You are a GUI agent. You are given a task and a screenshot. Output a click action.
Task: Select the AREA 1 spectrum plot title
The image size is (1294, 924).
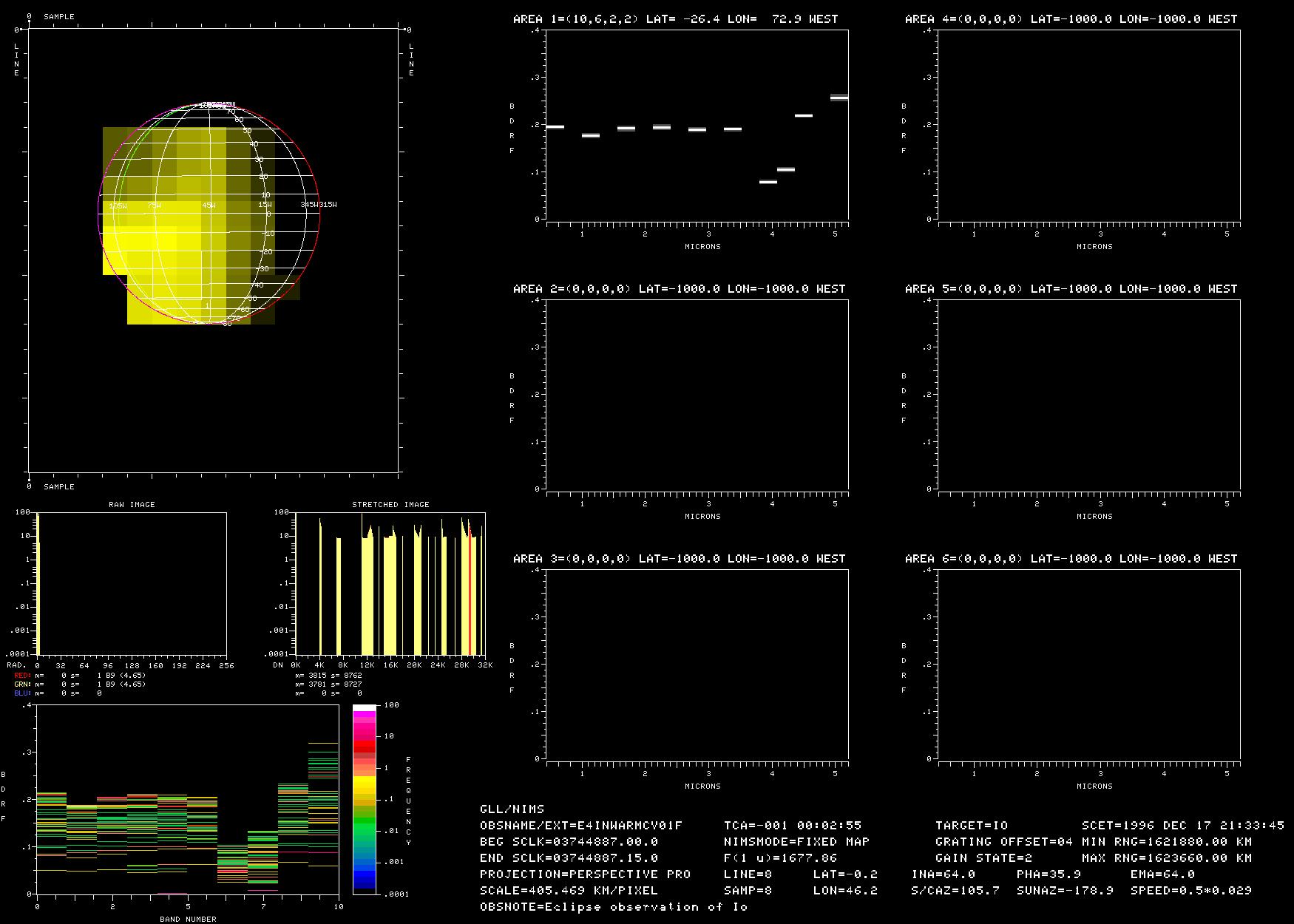tap(675, 19)
